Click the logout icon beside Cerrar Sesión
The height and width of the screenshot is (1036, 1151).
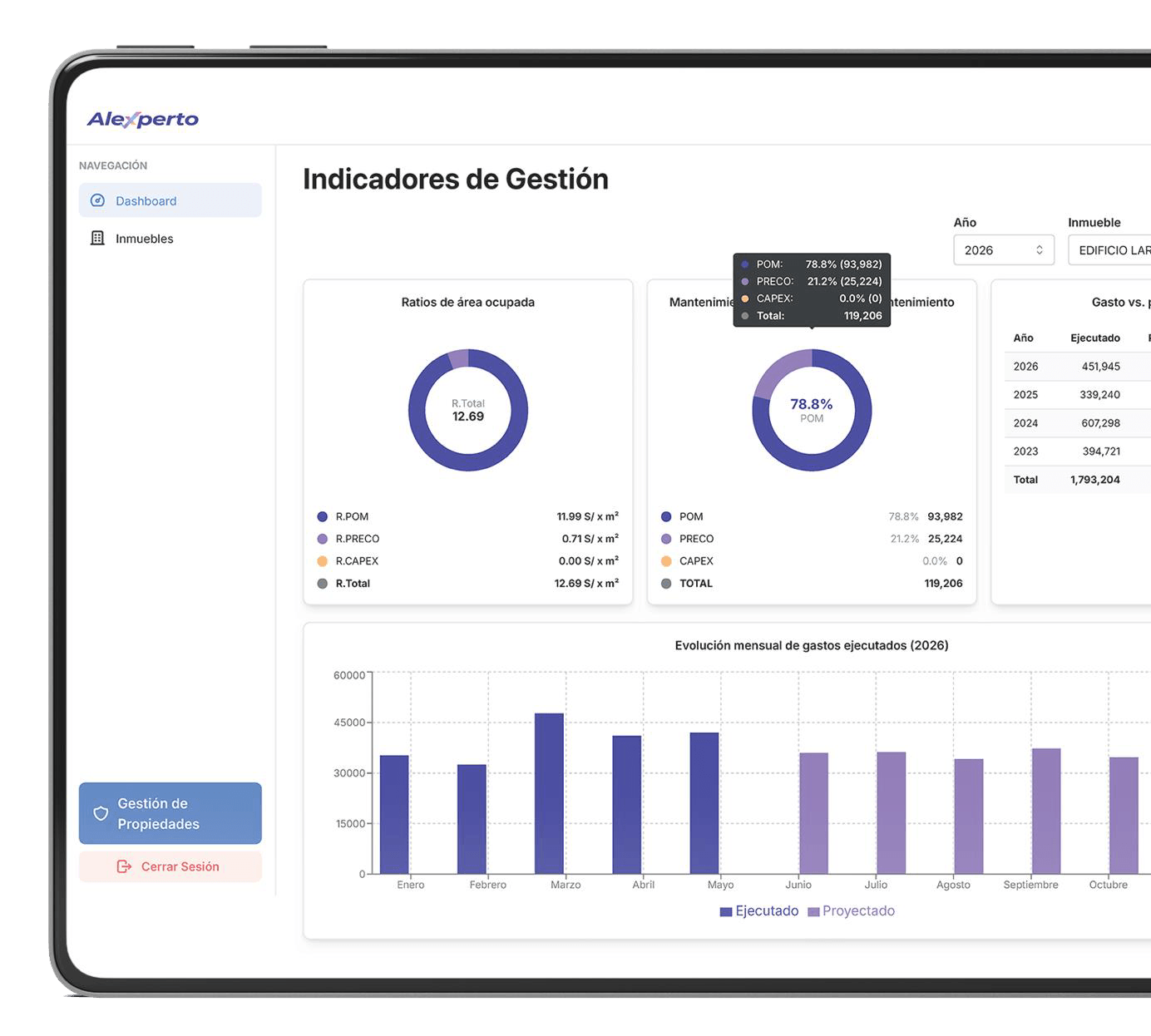[124, 866]
